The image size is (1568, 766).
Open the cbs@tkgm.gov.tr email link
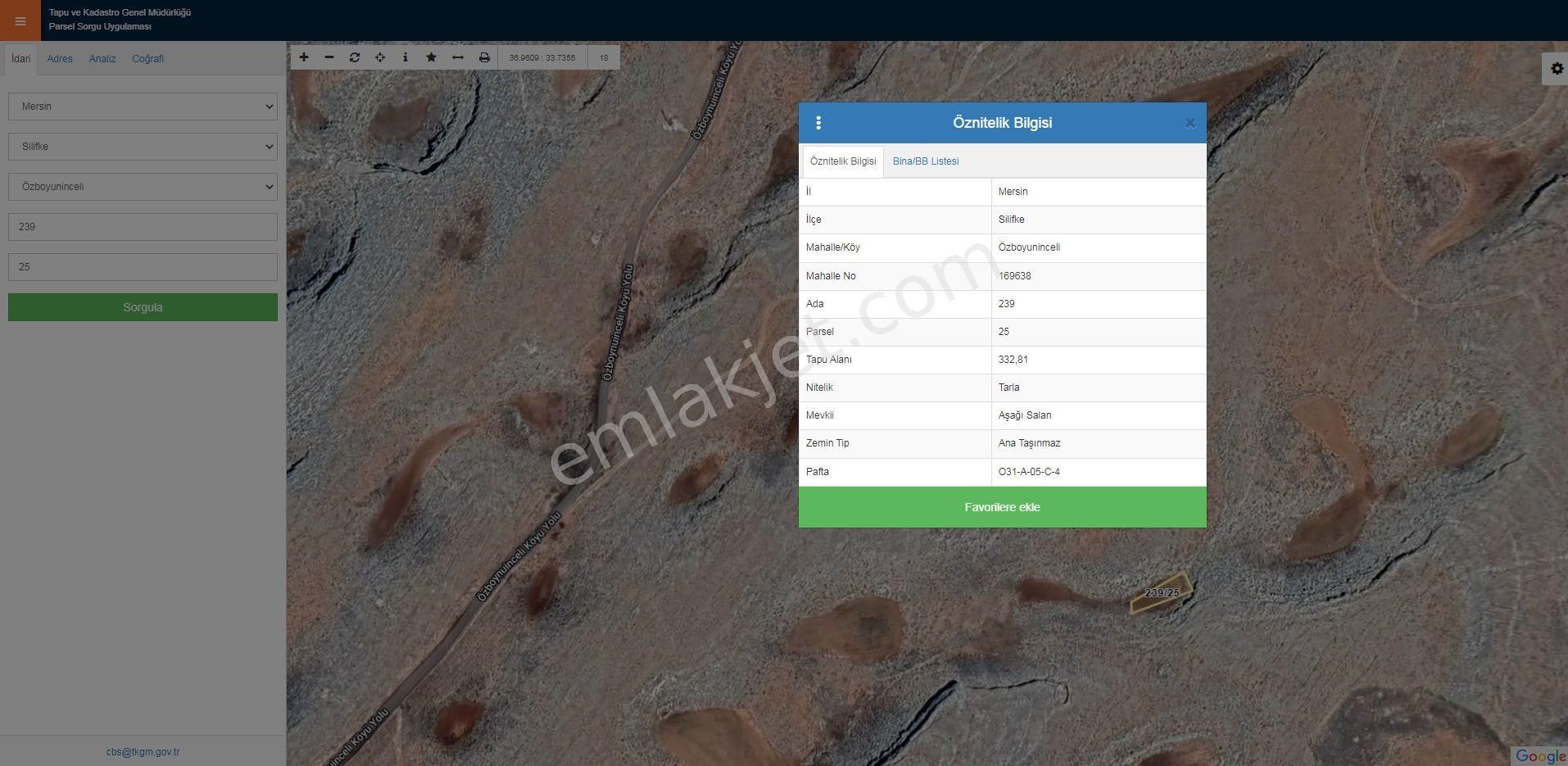pos(143,752)
